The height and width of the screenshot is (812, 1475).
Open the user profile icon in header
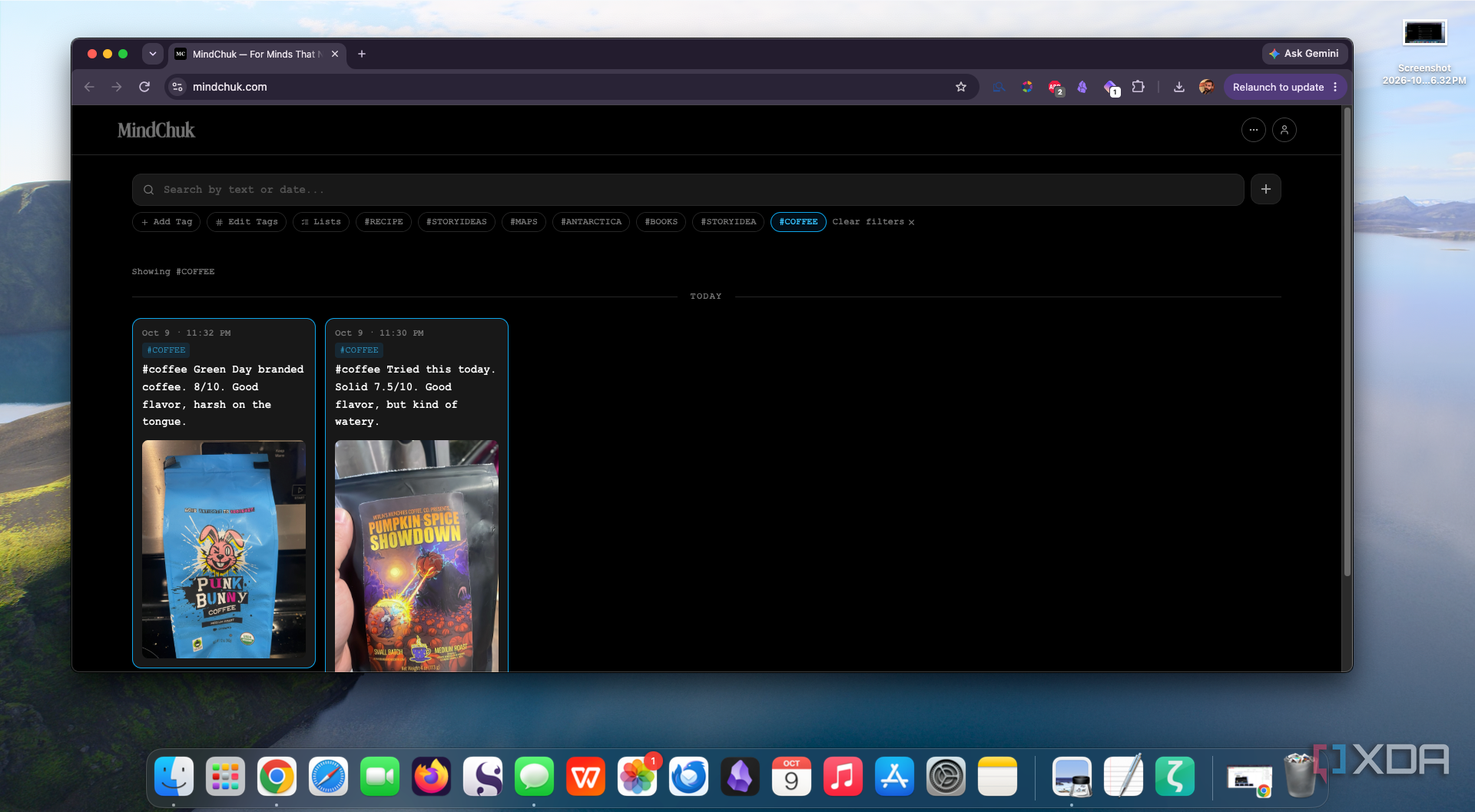(x=1284, y=130)
